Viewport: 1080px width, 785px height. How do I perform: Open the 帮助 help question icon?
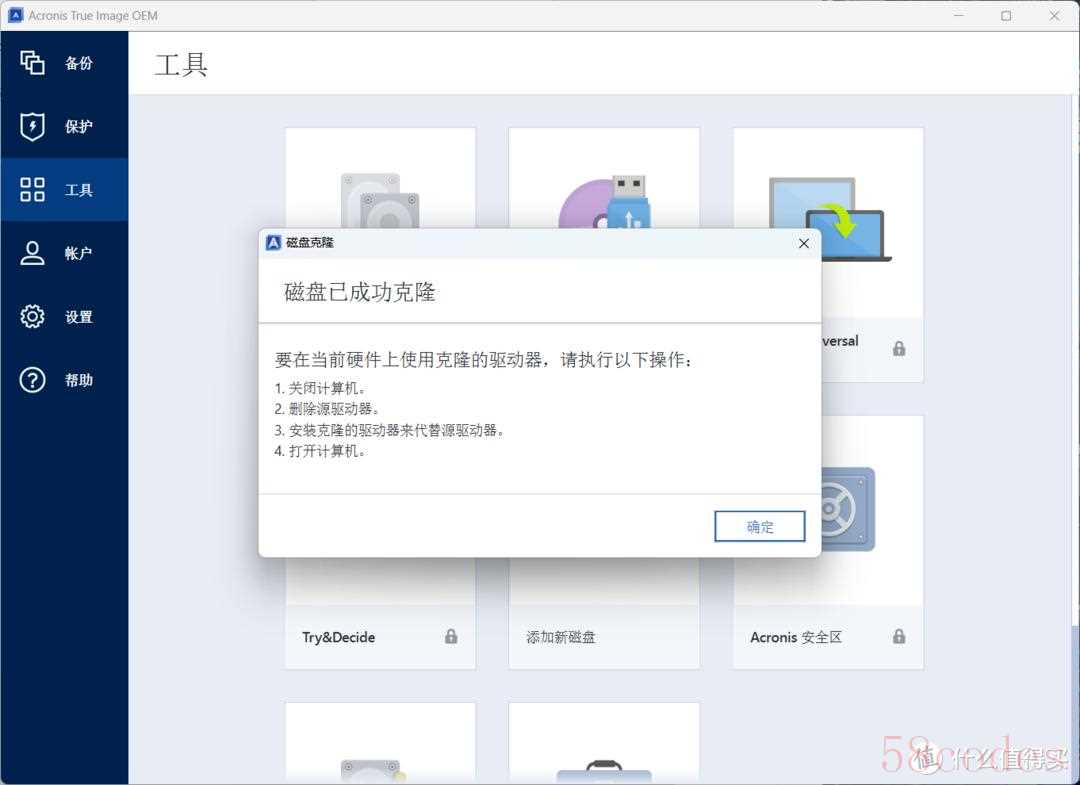pyautogui.click(x=32, y=379)
